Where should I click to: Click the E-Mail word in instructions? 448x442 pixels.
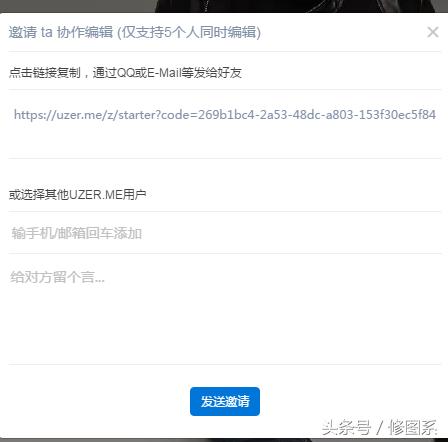pos(164,73)
